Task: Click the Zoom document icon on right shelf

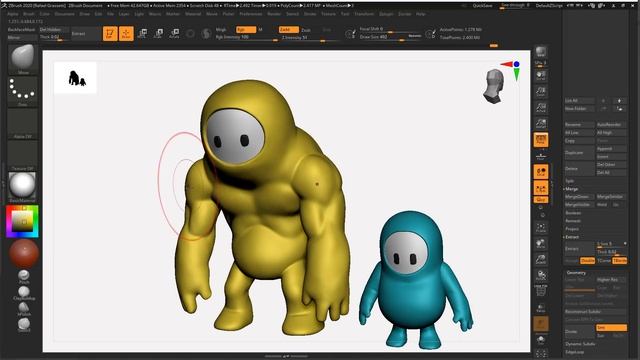Action: (541, 91)
